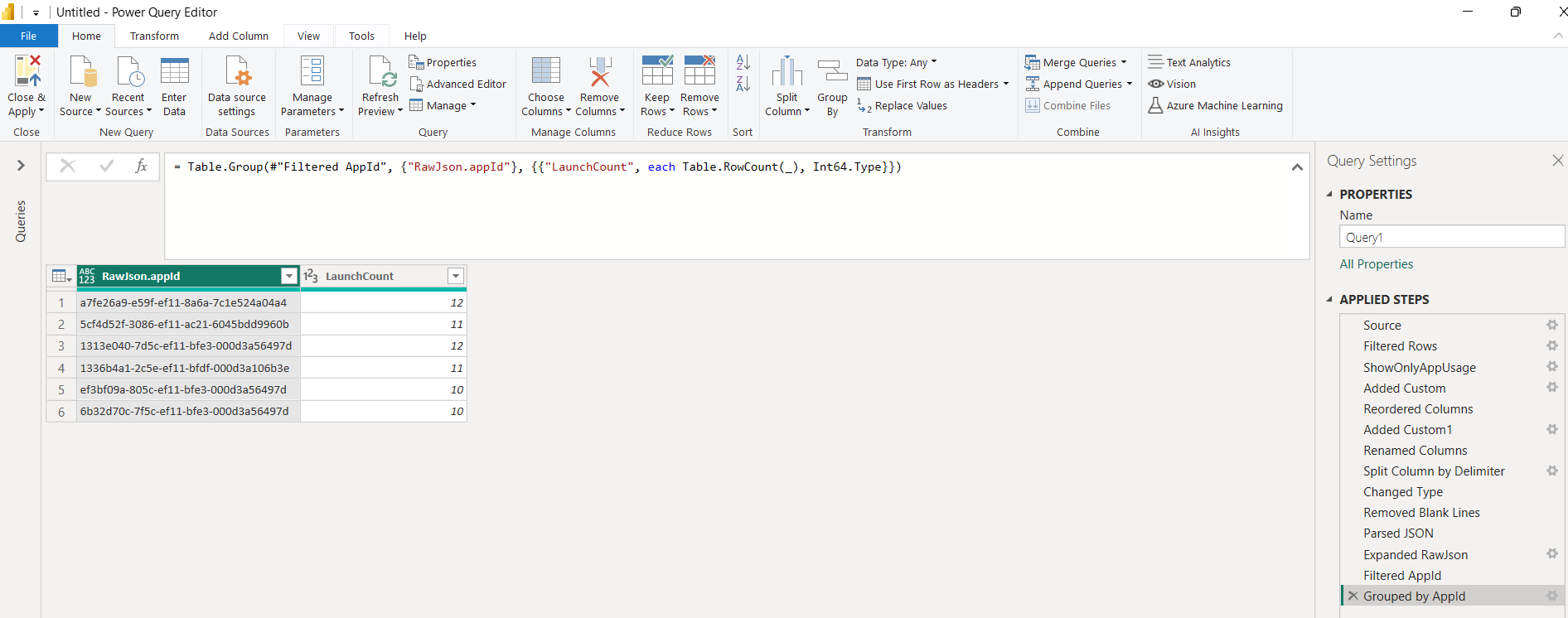
Task: Open the Add Column tab
Action: pos(238,36)
